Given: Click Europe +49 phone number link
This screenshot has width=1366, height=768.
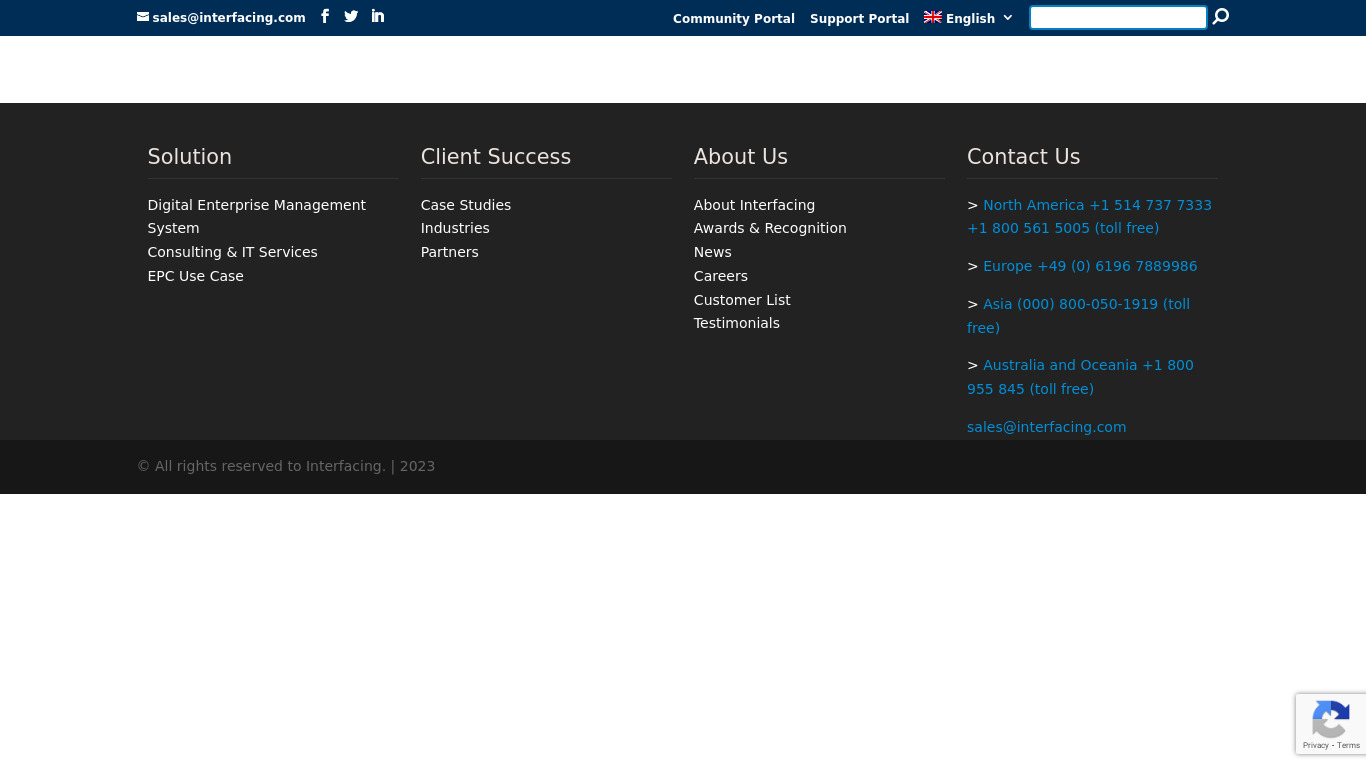Looking at the screenshot, I should [1090, 266].
